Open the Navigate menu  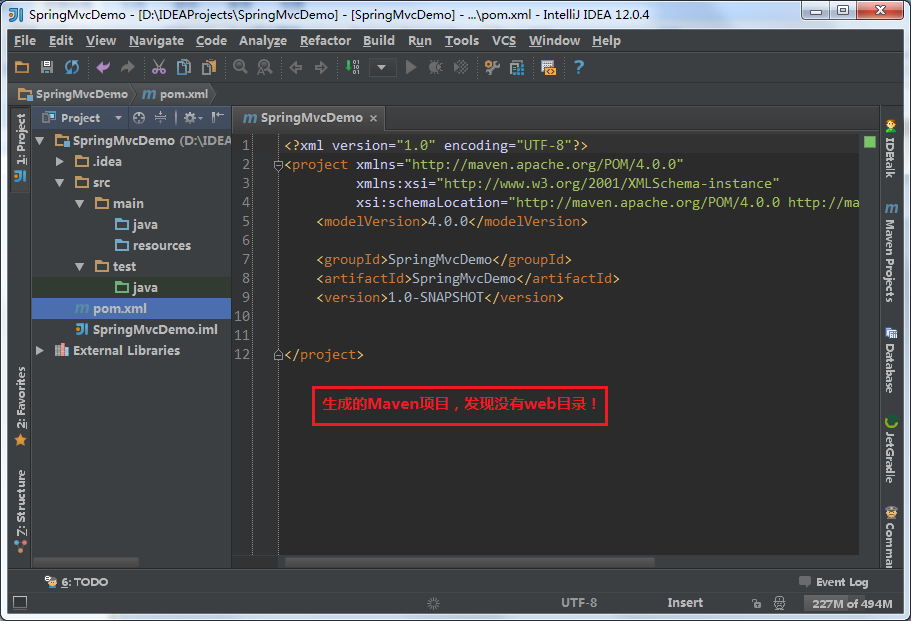[x=156, y=41]
